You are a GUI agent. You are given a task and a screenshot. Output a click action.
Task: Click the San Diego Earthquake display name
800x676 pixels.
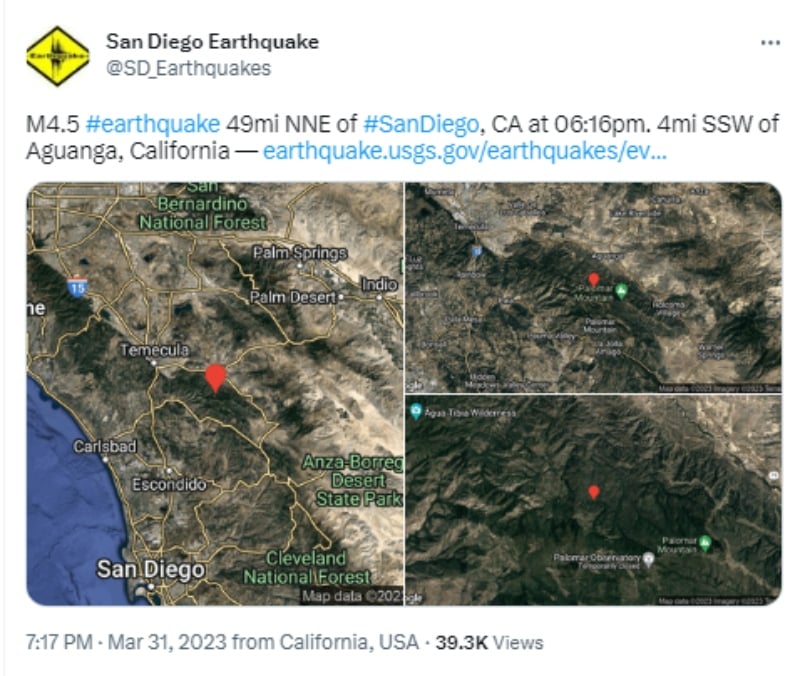[x=212, y=41]
